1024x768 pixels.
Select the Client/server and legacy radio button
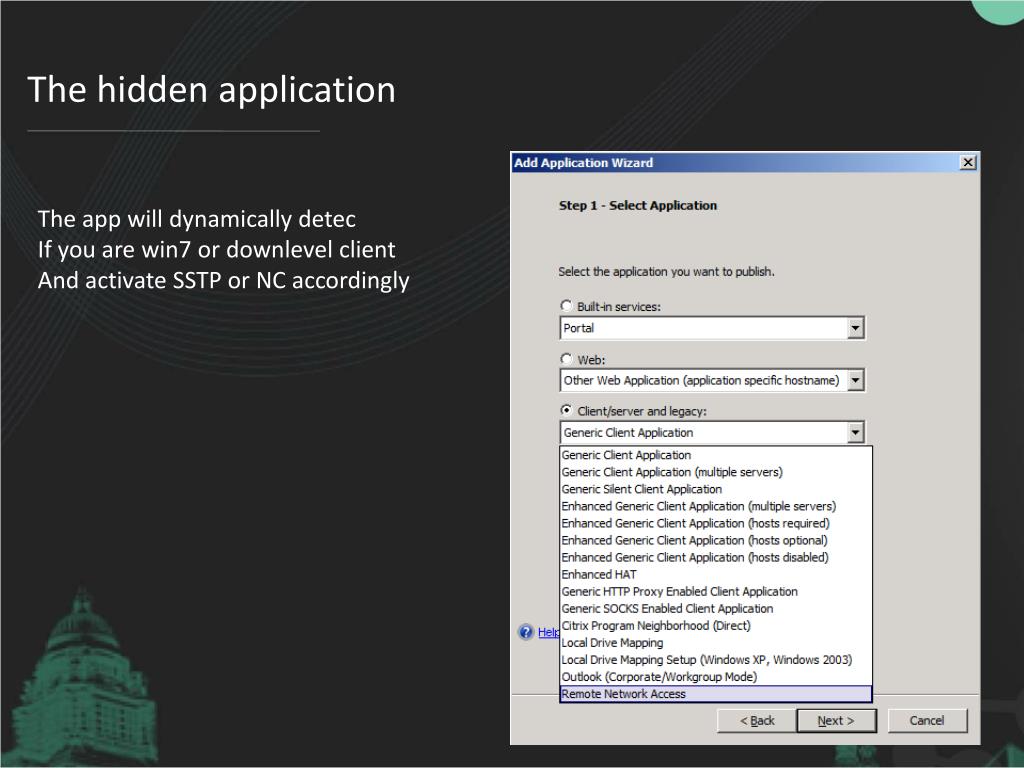pos(566,410)
